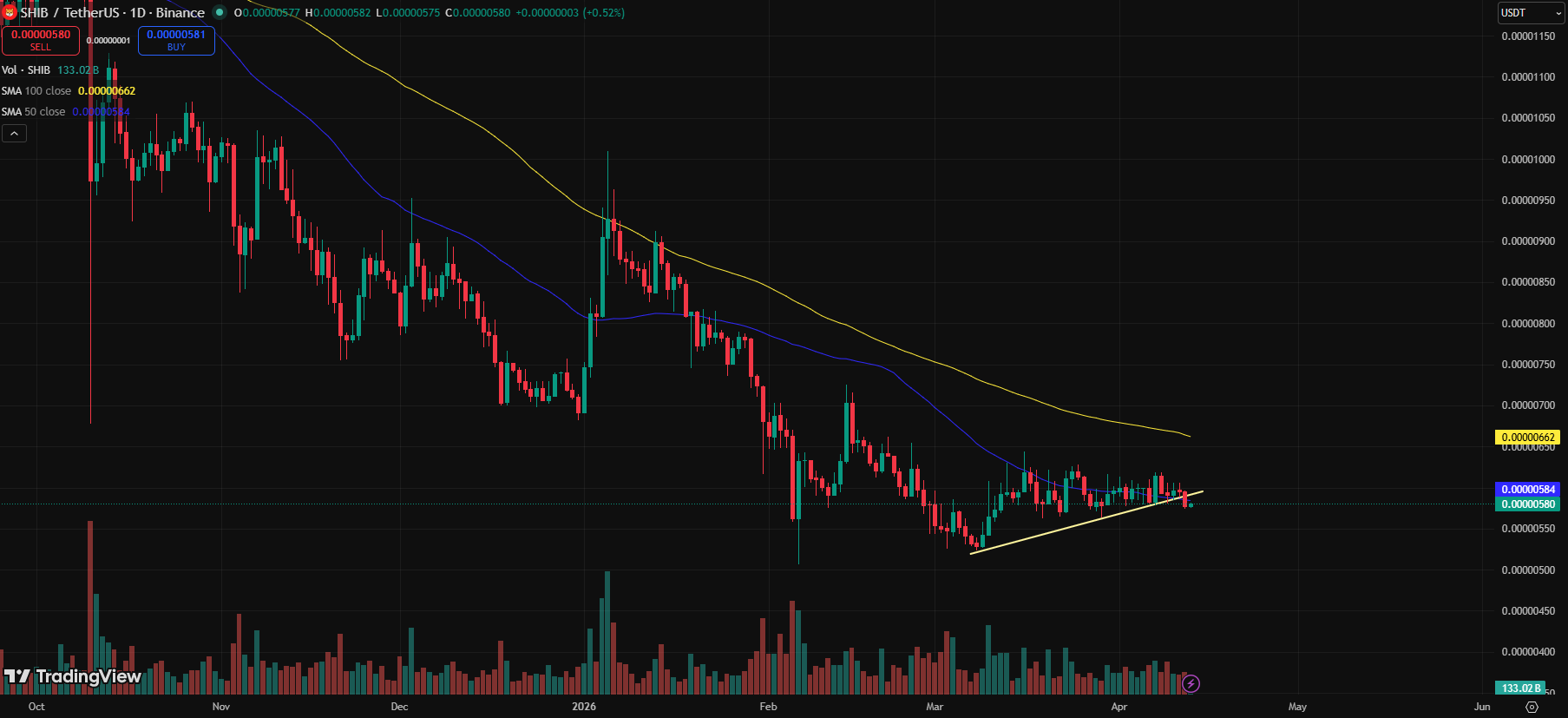This screenshot has height=718, width=1568.
Task: Click the green market status dot
Action: pyautogui.click(x=220, y=12)
